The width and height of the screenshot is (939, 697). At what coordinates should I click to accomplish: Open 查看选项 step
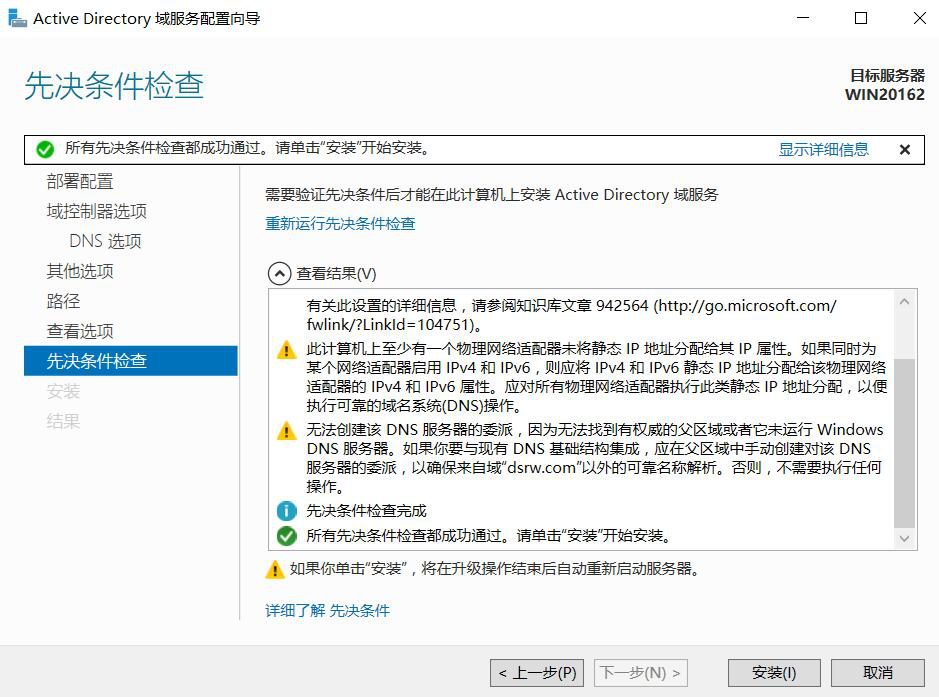tap(80, 331)
